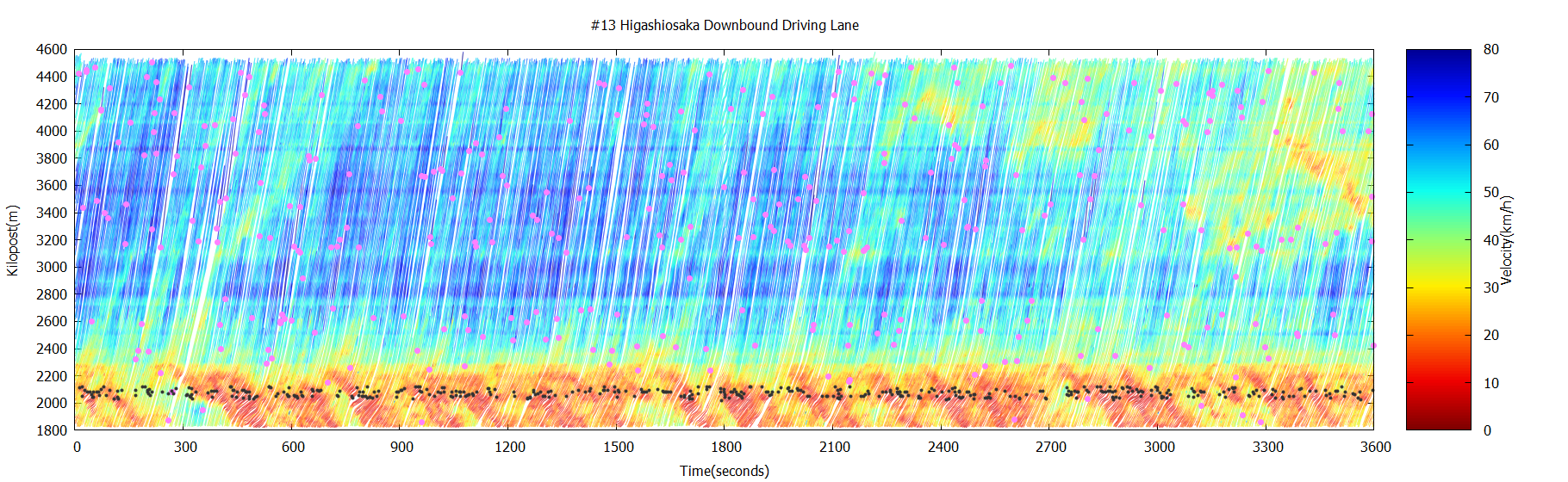Click the 300 tick on the time axis
Viewport: 1568px width, 482px height.
point(185,447)
